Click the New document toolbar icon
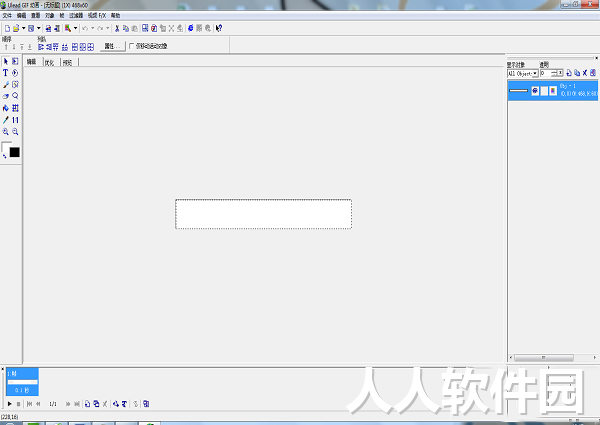 7,28
